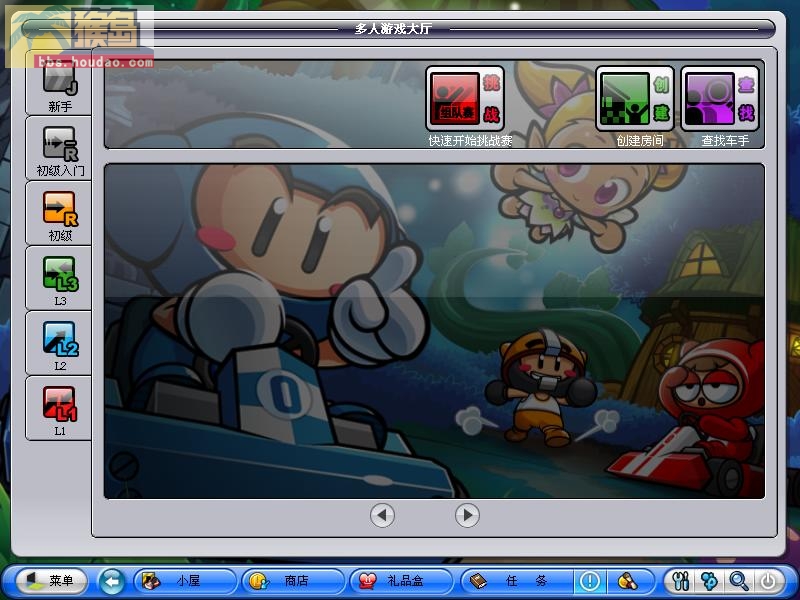Screen dimensions: 800x600
Task: Switch to the 初级入门 channel tab
Action: (x=59, y=148)
